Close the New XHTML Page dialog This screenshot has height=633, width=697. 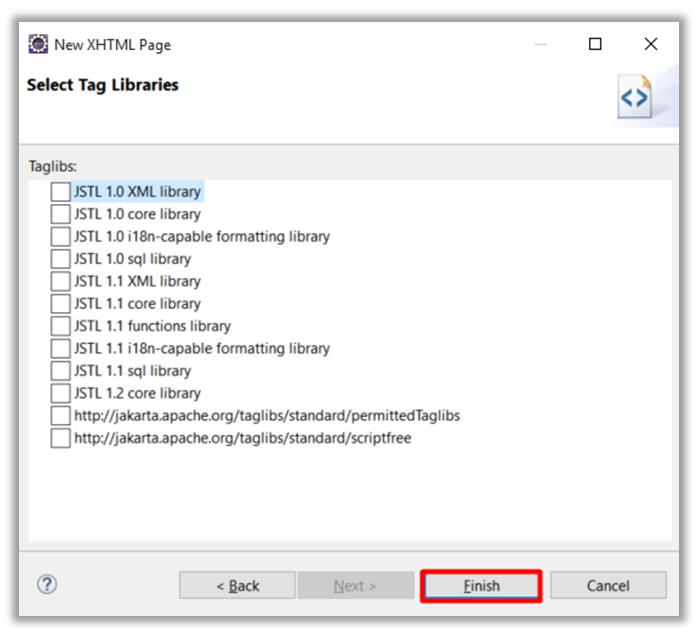(x=651, y=44)
